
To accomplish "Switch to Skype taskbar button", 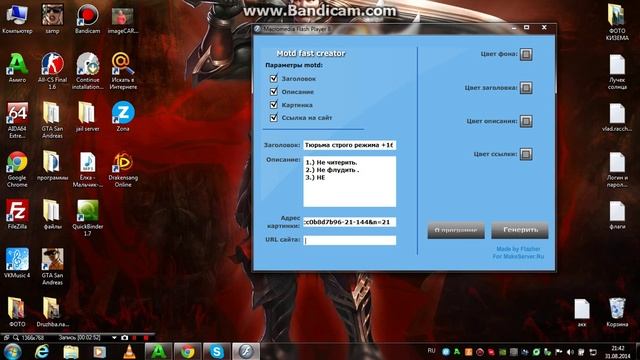I will 217,351.
